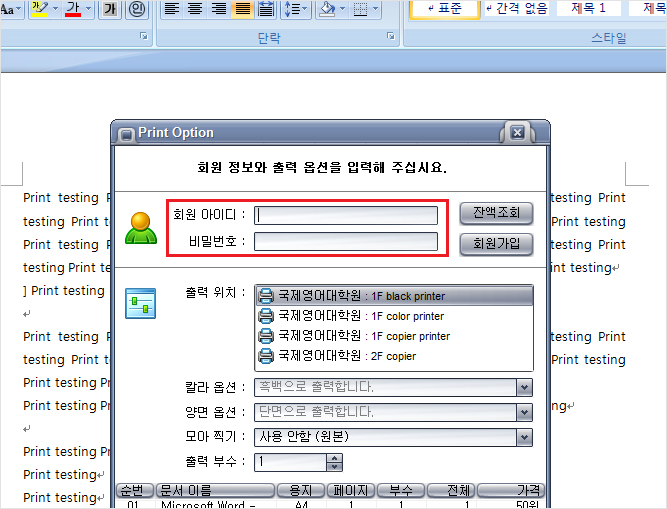Click the enclosed character icon
The image size is (667, 509).
pyautogui.click(x=137, y=9)
